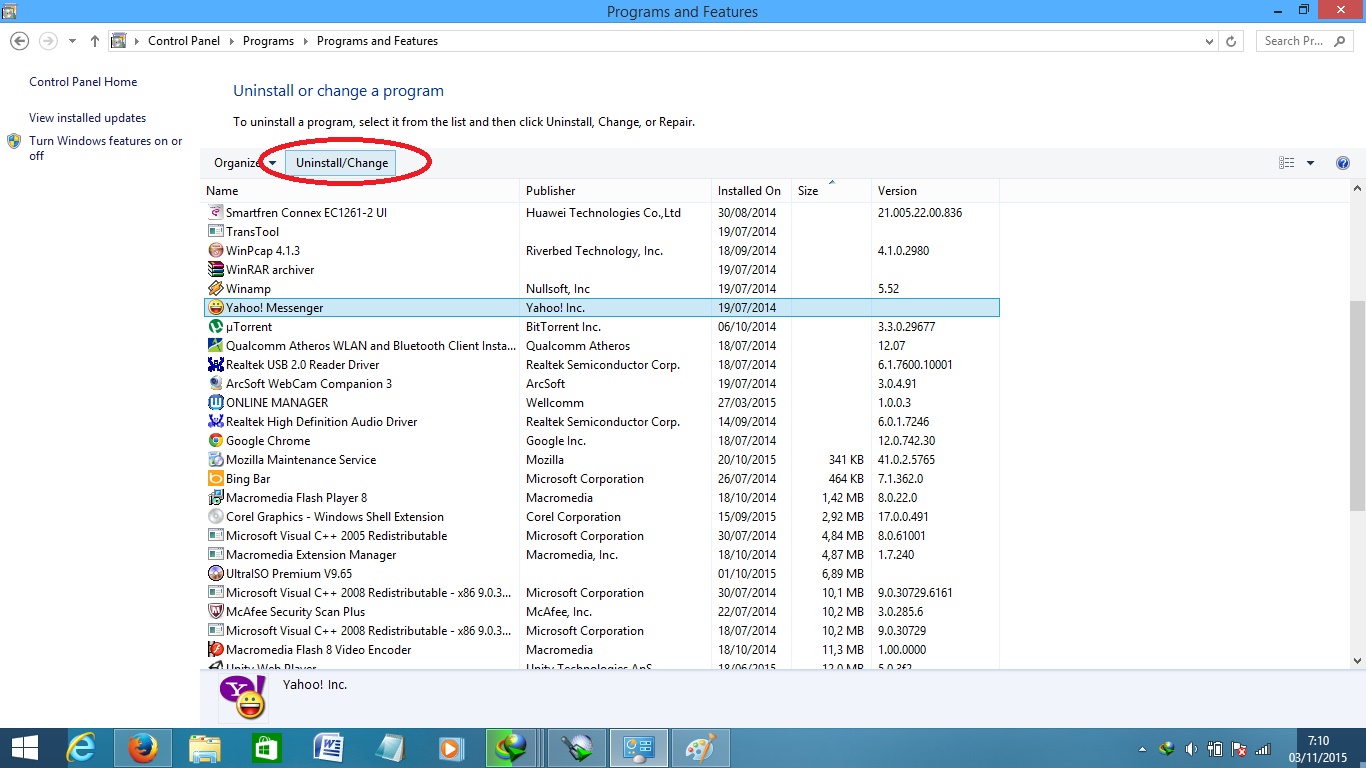Navigate back with the back arrow
1366x768 pixels.
pos(19,41)
